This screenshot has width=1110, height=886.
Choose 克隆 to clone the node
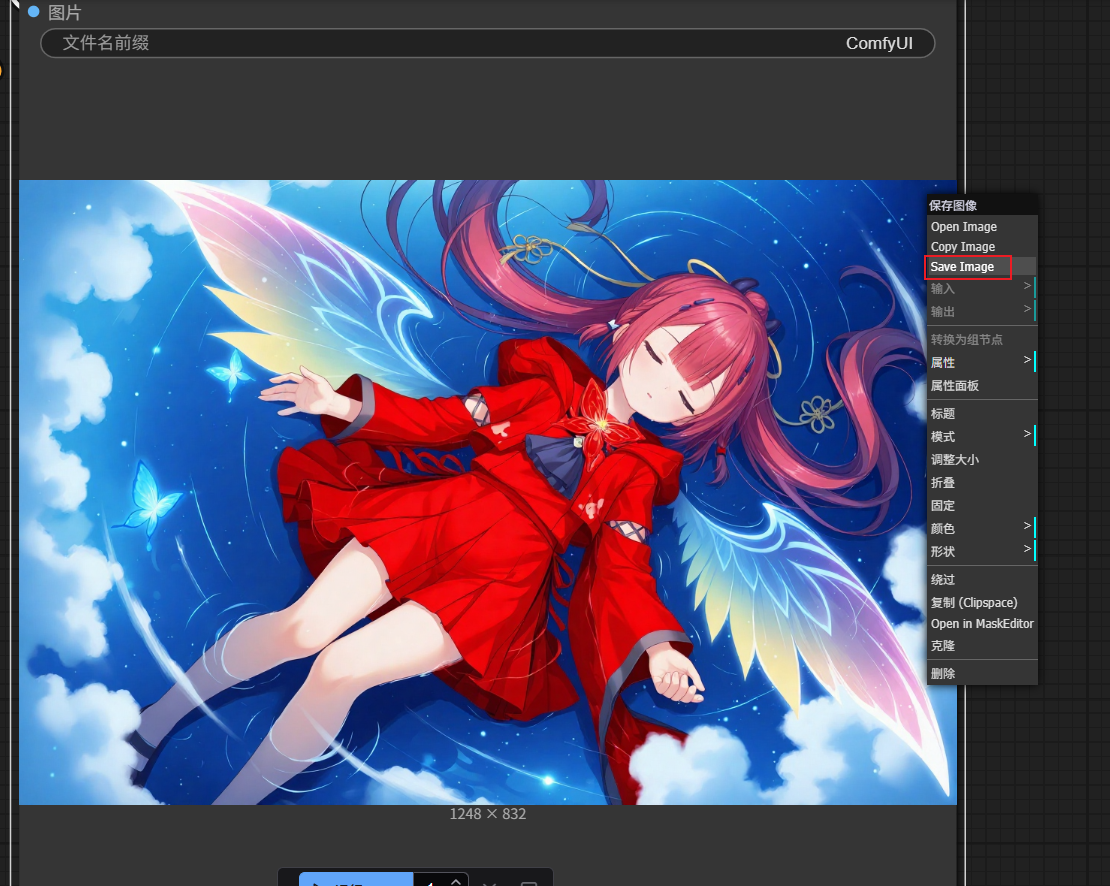pyautogui.click(x=943, y=646)
